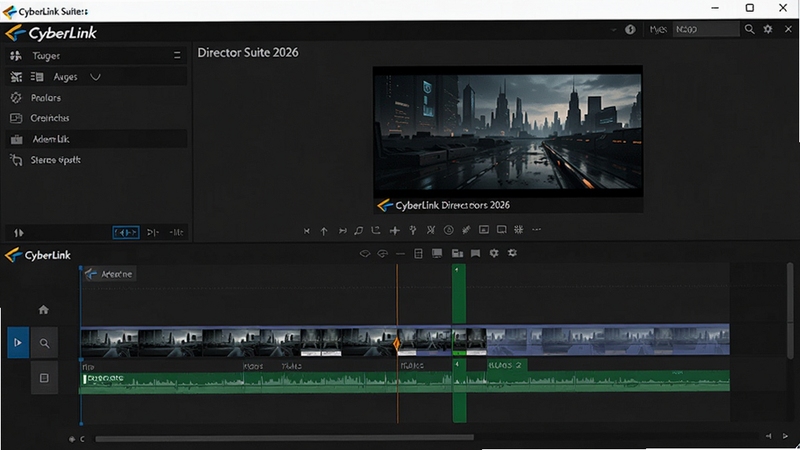Click the screen monitor icon in timeline toolbar
The image size is (800, 450).
437,254
